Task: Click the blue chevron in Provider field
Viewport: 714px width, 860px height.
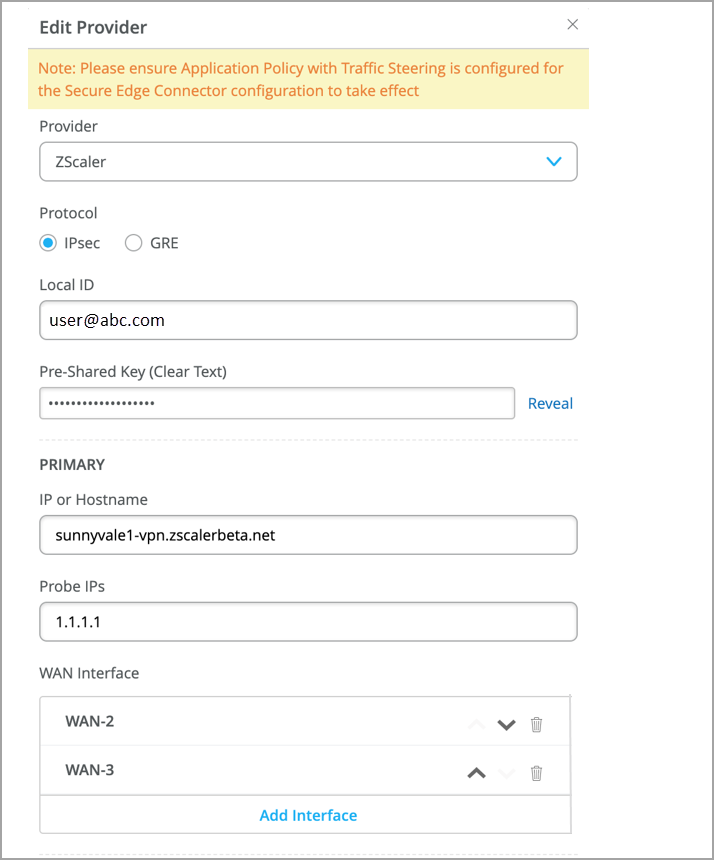Action: tap(554, 161)
